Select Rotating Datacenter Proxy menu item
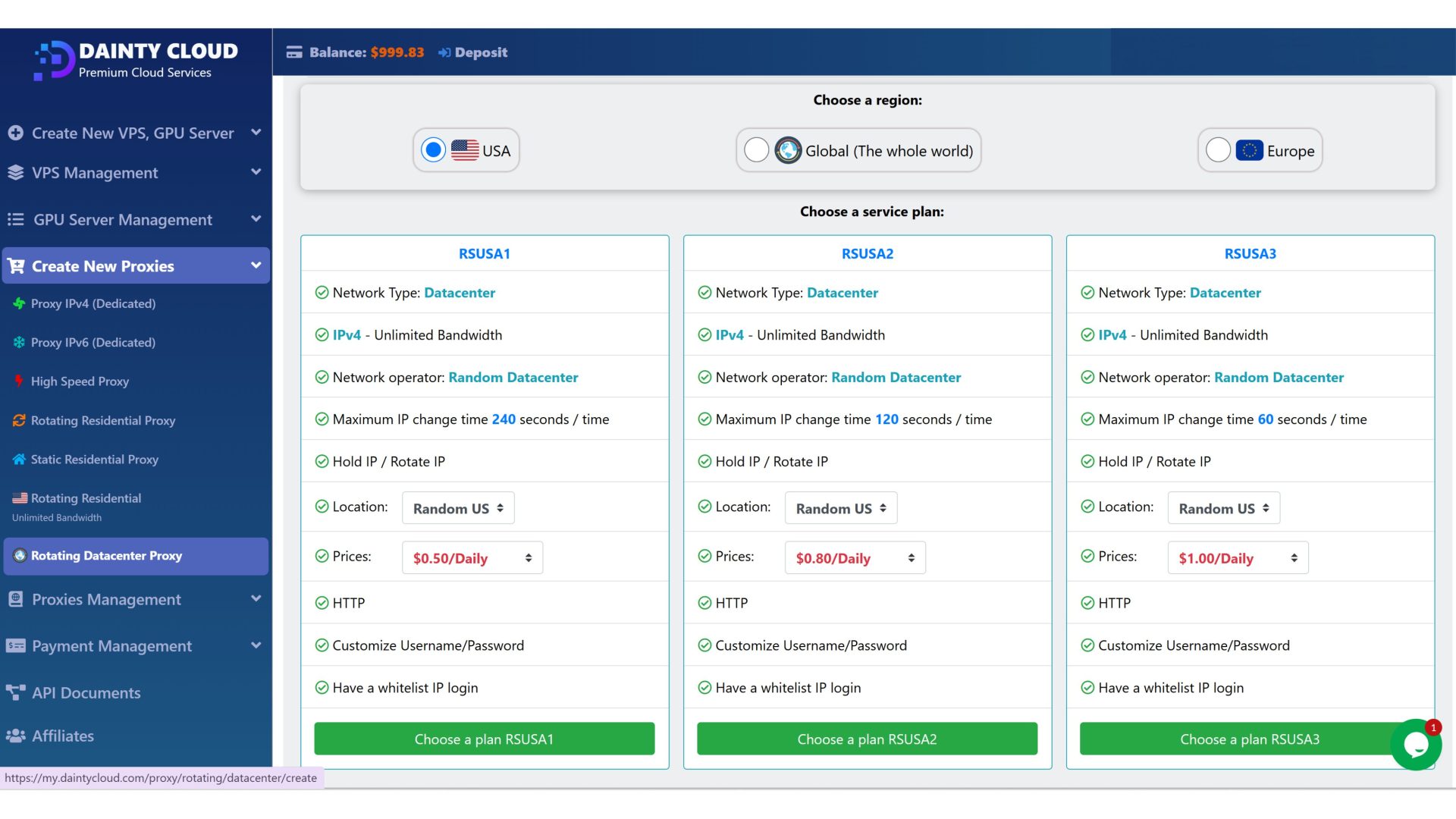 coord(136,556)
